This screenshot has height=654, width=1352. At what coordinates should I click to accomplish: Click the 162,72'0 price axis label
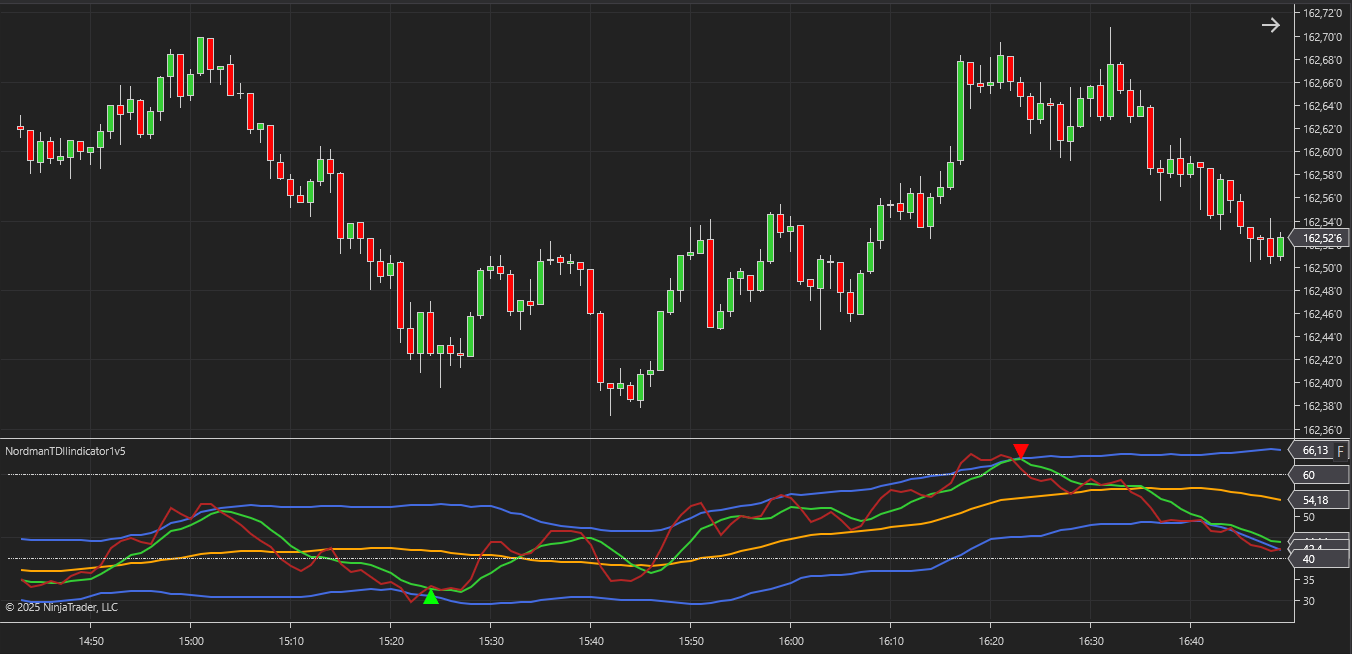1323,14
